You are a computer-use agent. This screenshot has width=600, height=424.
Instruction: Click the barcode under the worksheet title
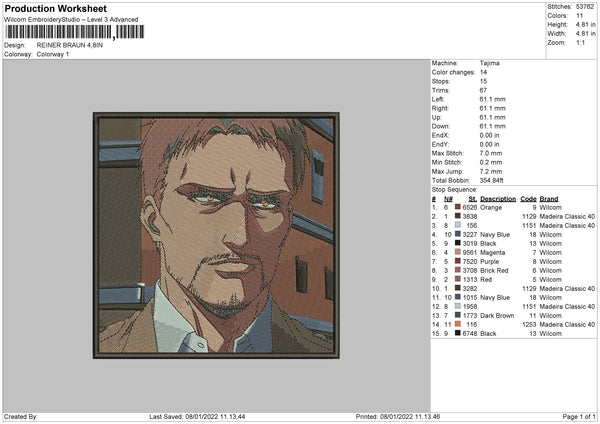(74, 32)
